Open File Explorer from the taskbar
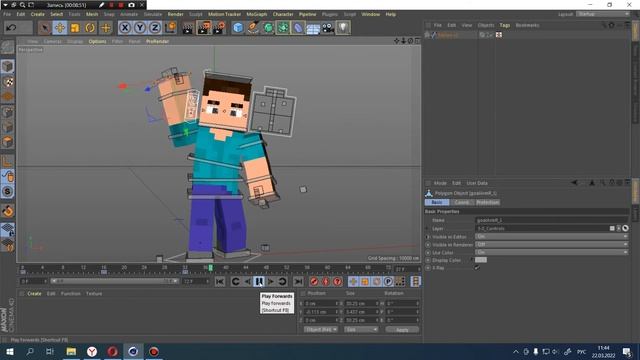The height and width of the screenshot is (360, 640). point(71,351)
